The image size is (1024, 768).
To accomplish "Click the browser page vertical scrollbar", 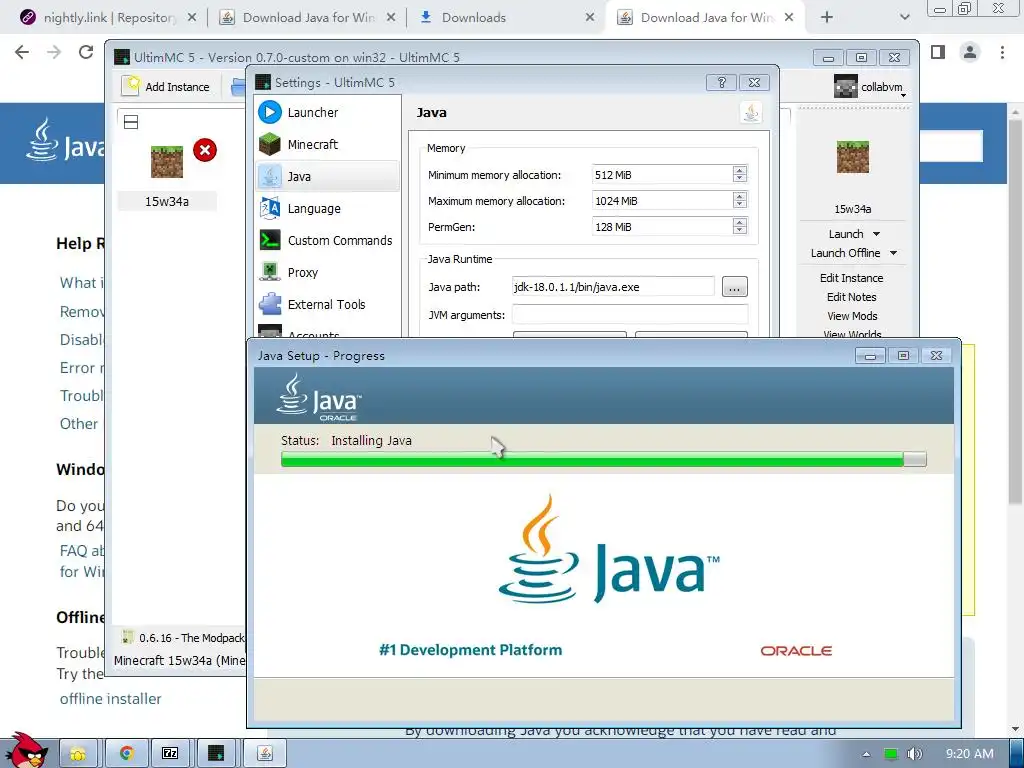I will pyautogui.click(x=1016, y=313).
